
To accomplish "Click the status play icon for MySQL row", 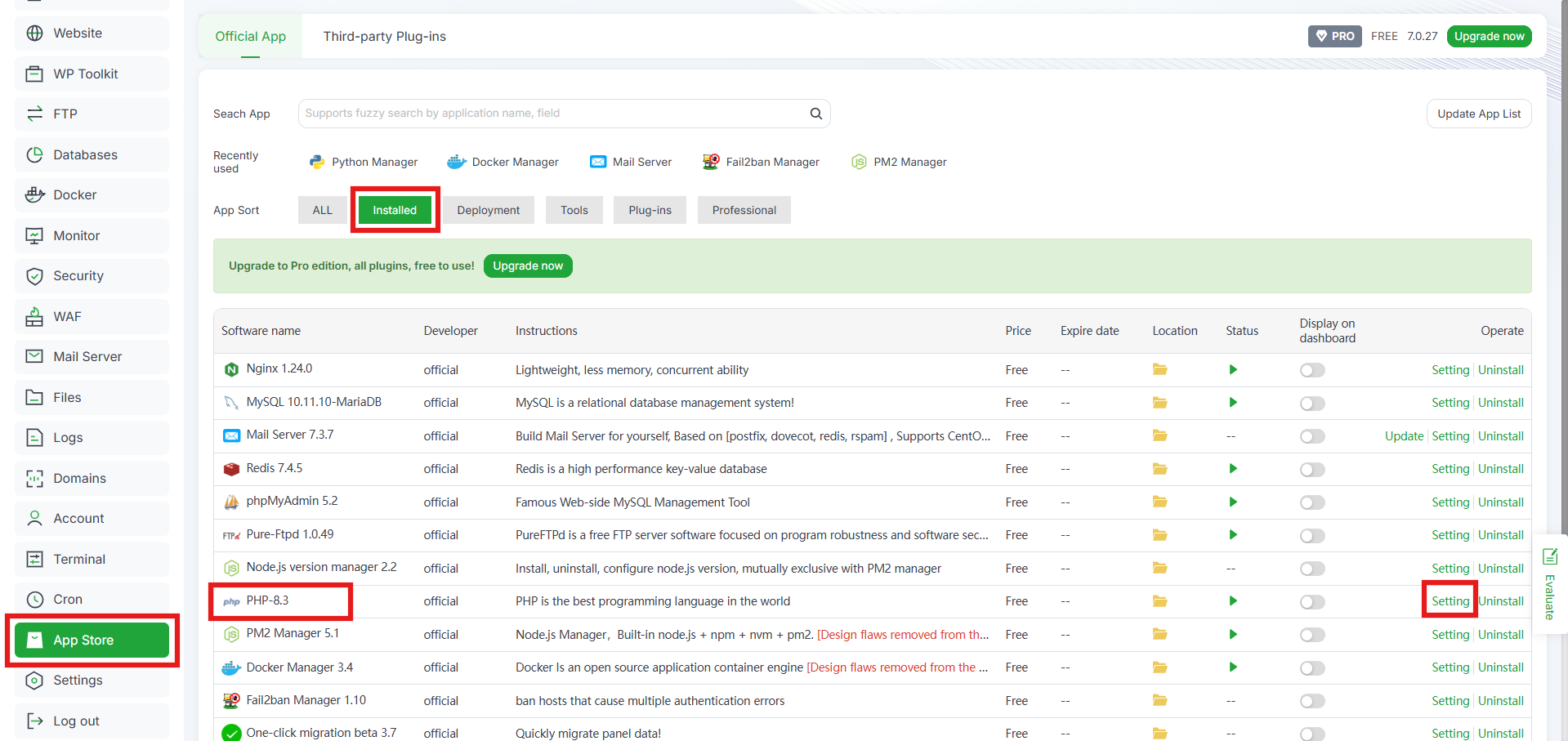I will [1233, 403].
